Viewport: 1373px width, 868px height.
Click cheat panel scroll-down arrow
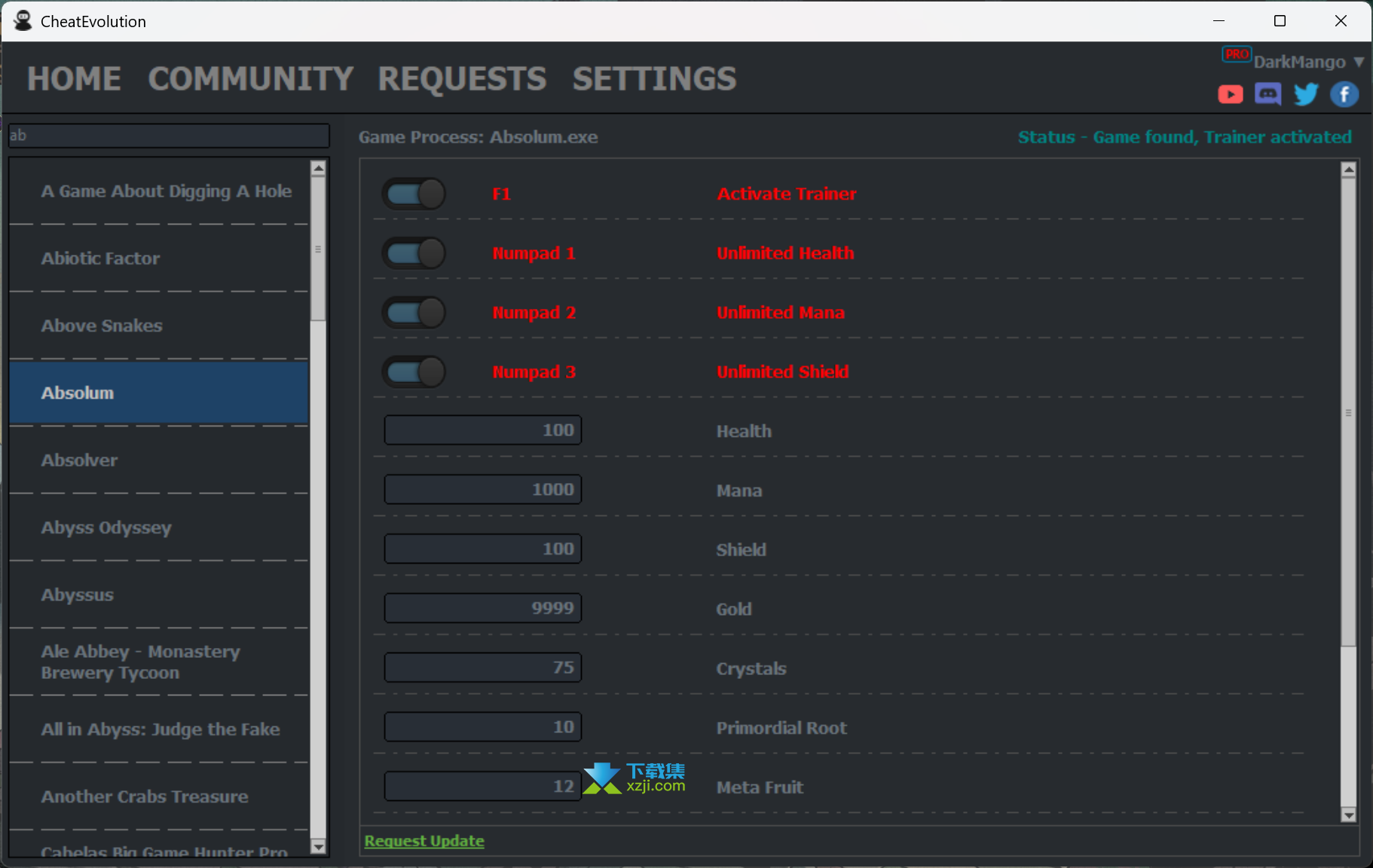click(1348, 815)
